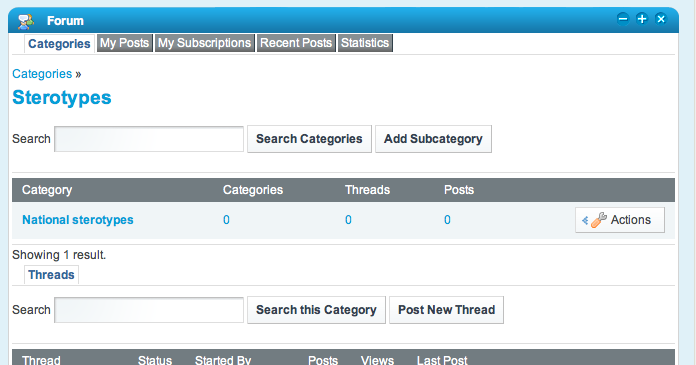
Task: Click the Threads section tab
Action: click(51, 275)
